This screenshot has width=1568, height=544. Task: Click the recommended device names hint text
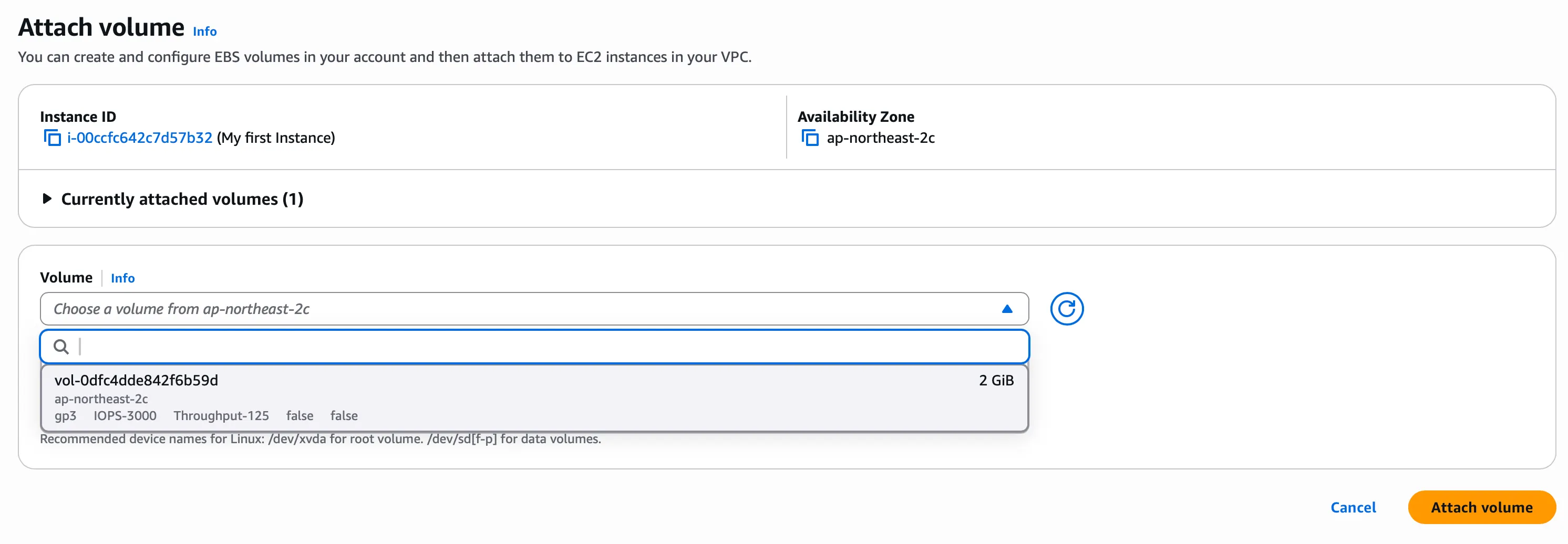(320, 440)
